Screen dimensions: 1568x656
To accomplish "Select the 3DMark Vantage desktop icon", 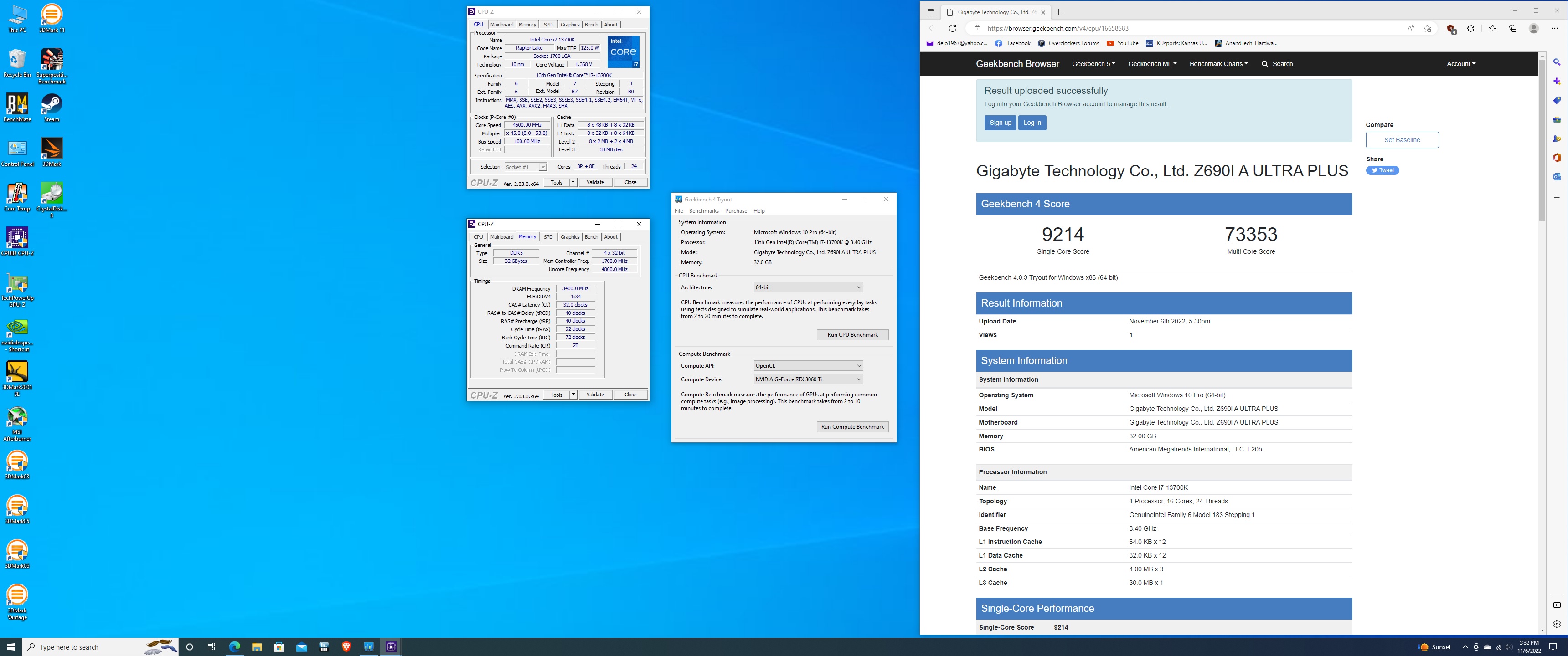I will [17, 602].
